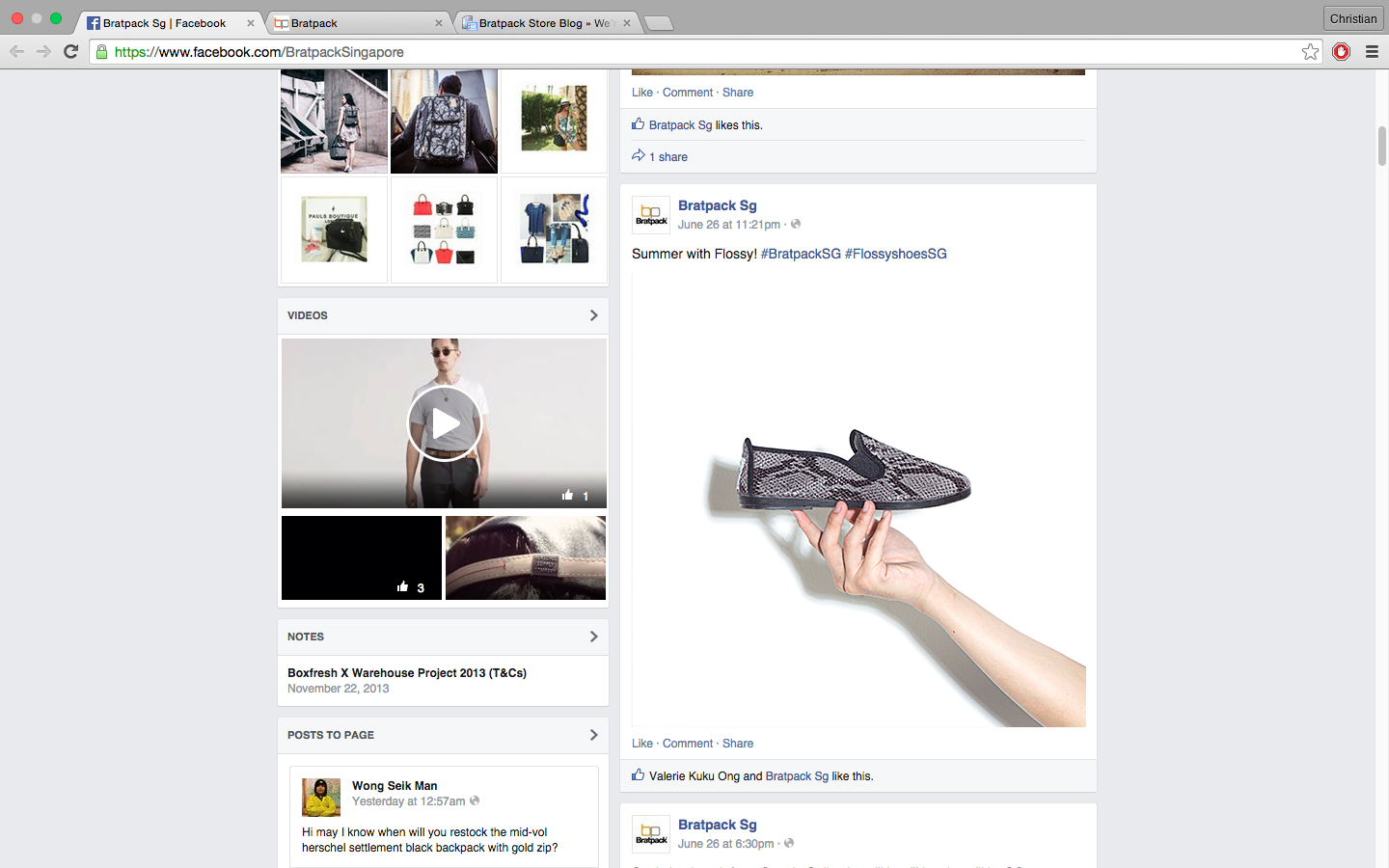Click Share on the Flossy shoe post
1389x868 pixels.
738,744
